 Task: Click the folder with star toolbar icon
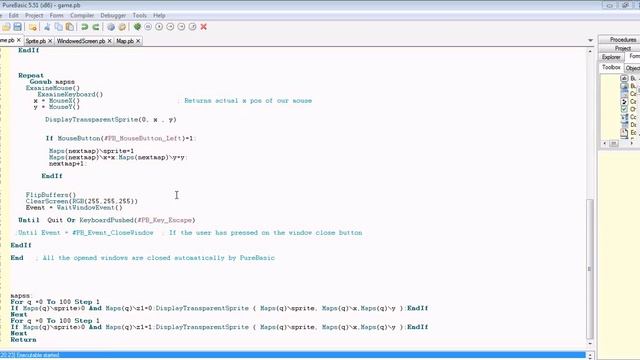click(x=33, y=27)
